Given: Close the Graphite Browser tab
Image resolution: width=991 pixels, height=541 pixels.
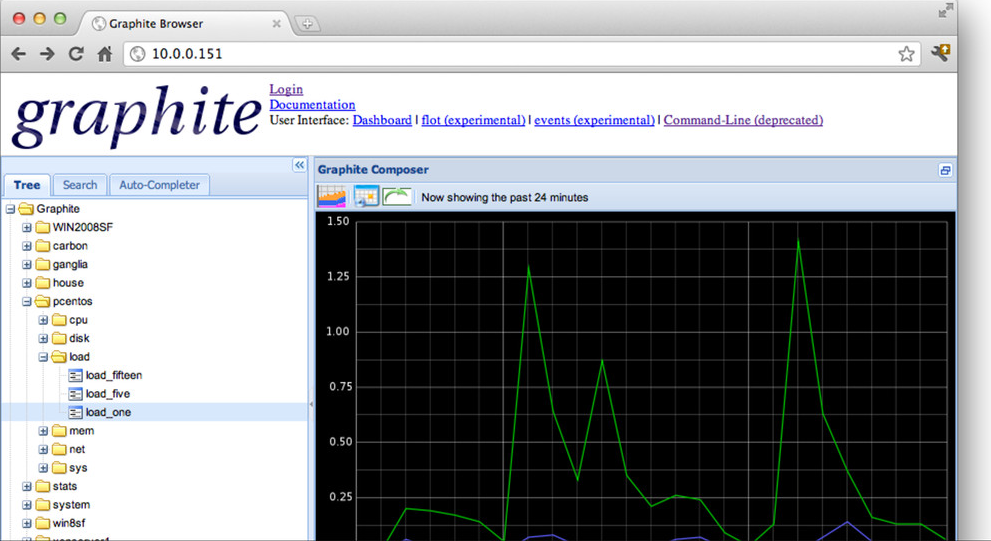Looking at the screenshot, I should 276,23.
